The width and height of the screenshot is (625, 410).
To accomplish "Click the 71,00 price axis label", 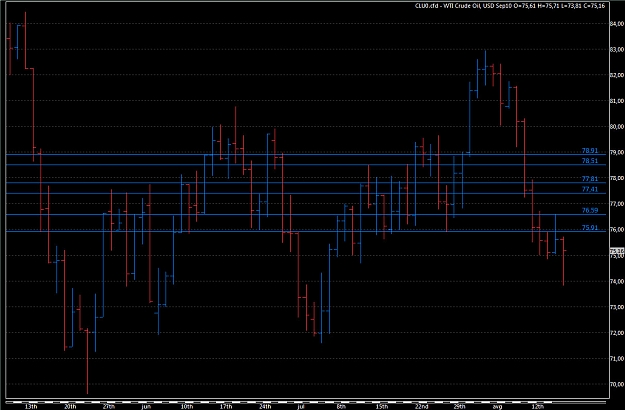I will 617,359.
